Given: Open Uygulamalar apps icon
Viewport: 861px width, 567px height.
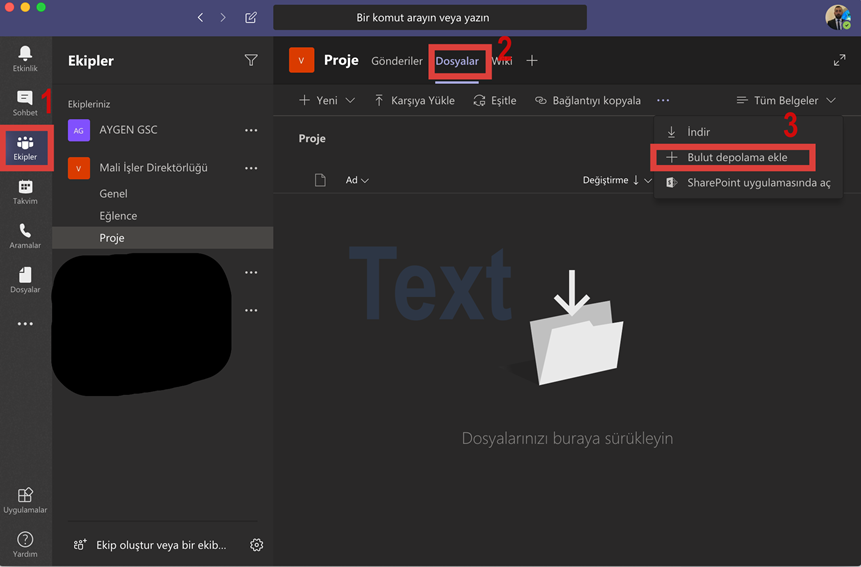Looking at the screenshot, I should pyautogui.click(x=25, y=499).
